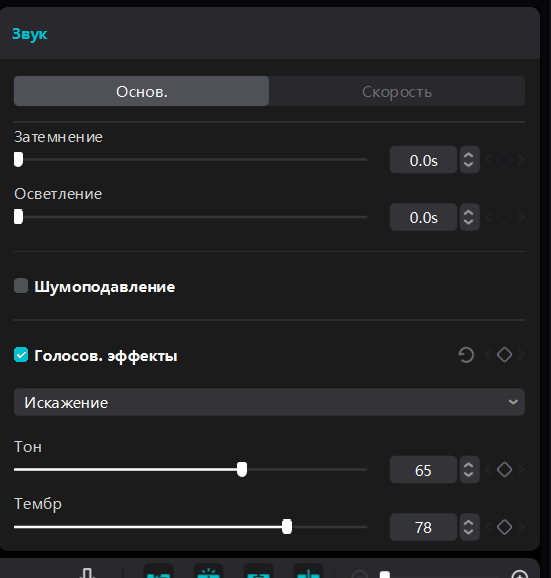Click the Тембр value field showing 78
The image size is (551, 578).
423,527
